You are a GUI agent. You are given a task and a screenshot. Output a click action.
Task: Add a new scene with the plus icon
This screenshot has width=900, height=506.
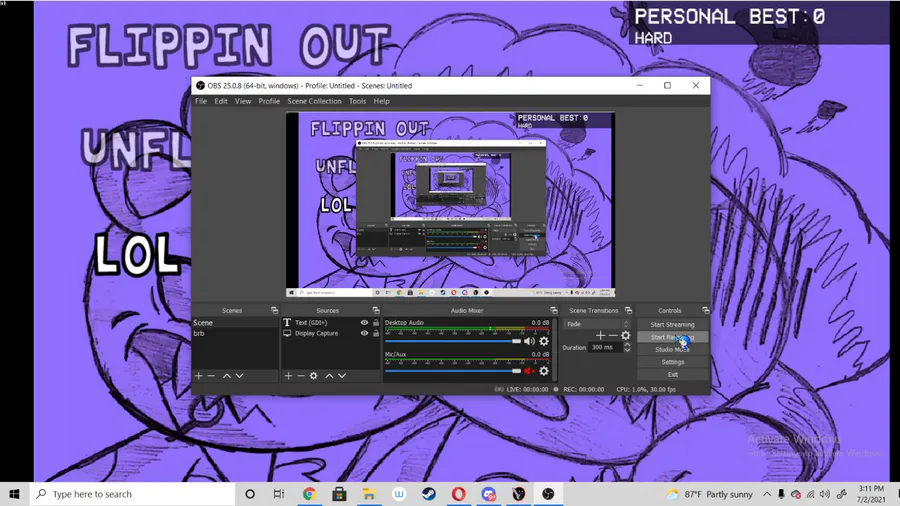point(199,376)
